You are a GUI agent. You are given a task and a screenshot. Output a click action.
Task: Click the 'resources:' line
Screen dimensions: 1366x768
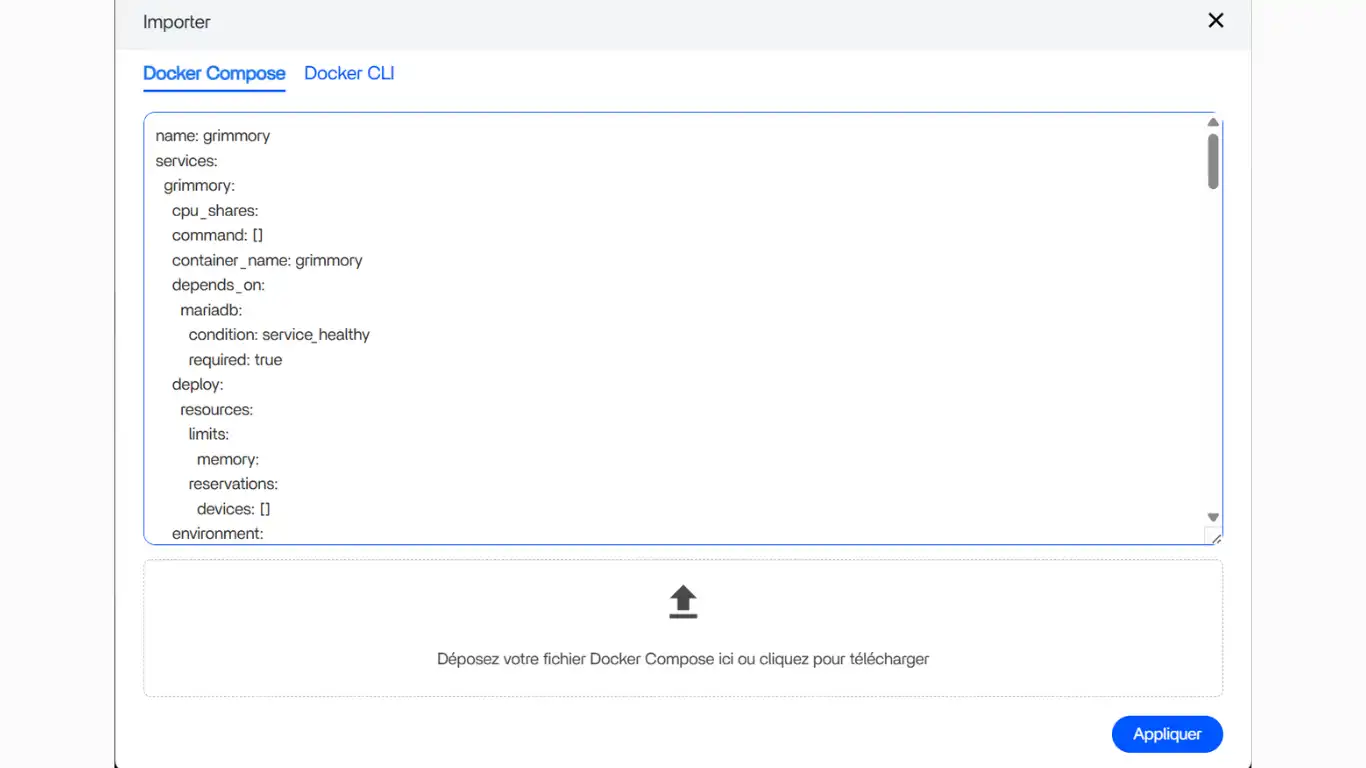coord(216,409)
